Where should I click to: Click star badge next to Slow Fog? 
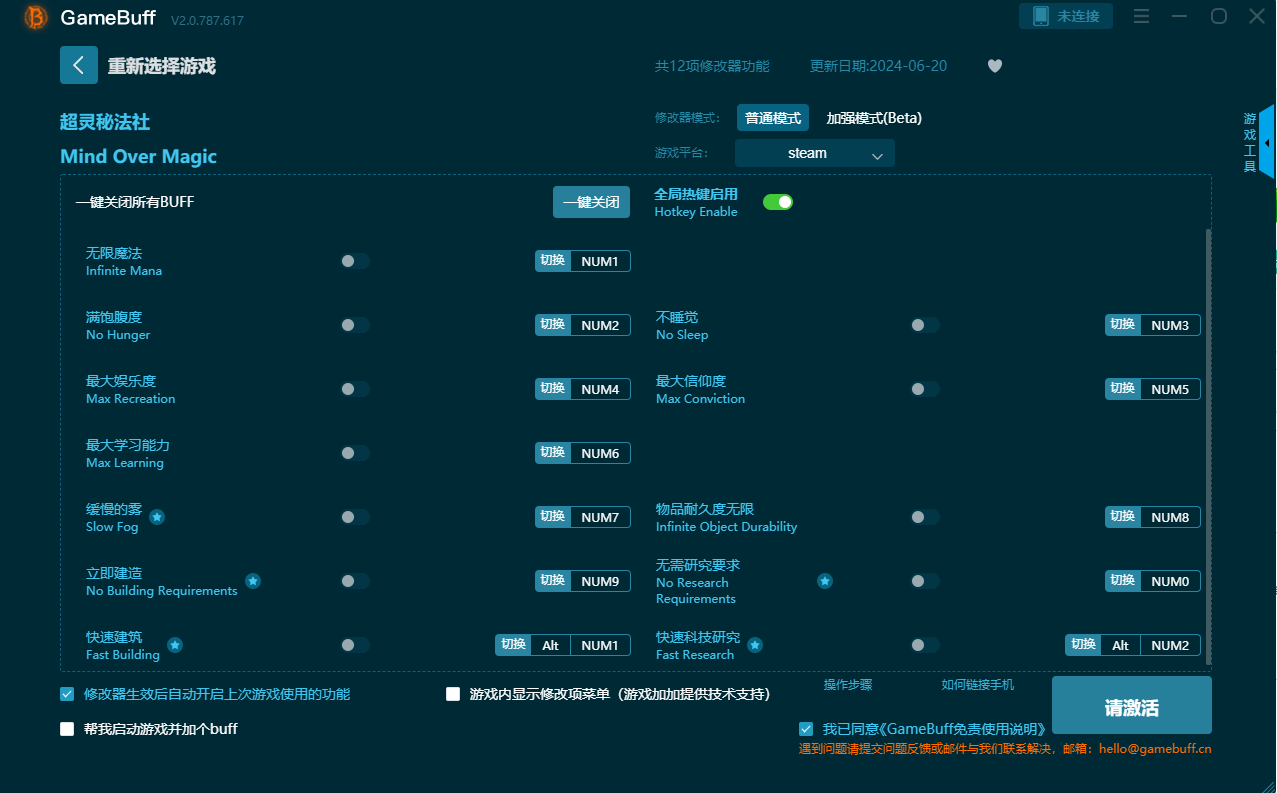coord(157,517)
